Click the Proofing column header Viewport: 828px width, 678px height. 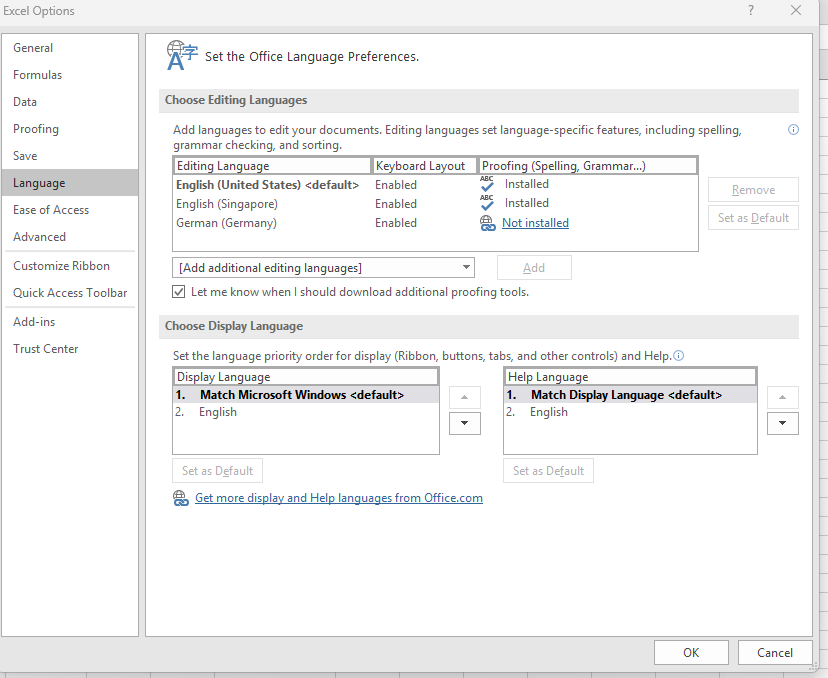[x=588, y=166]
